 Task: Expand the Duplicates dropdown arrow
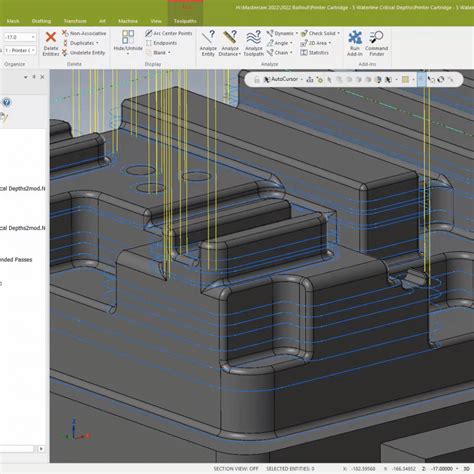(x=97, y=43)
